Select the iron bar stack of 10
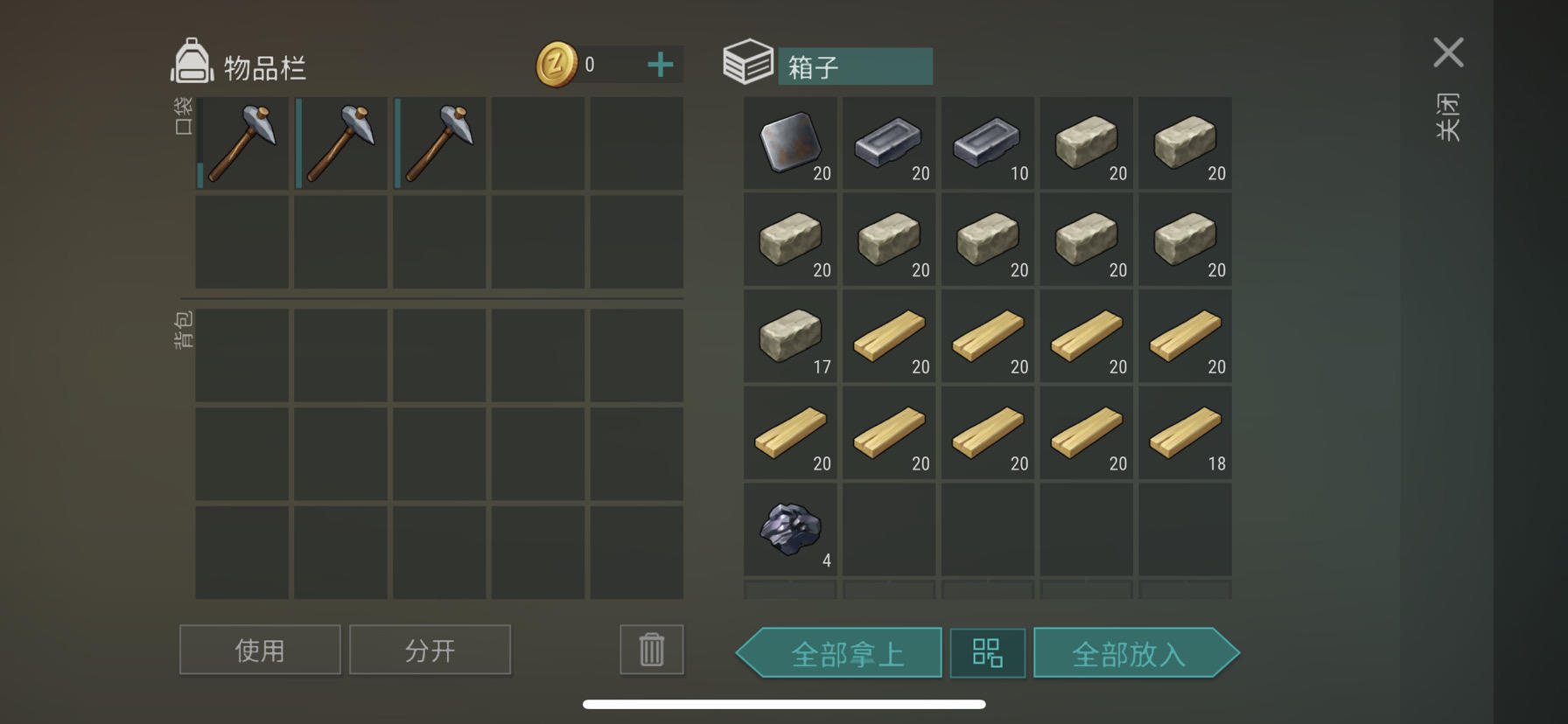The image size is (1568, 724). 988,143
